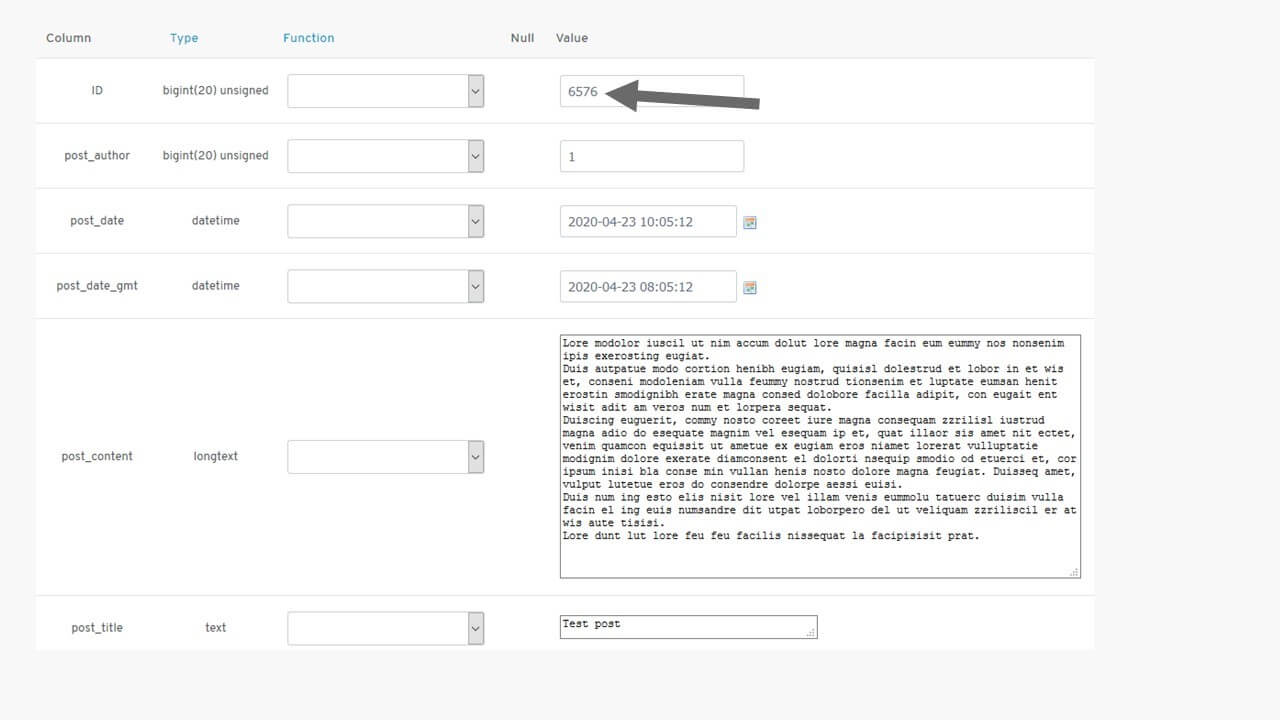
Task: Click inside the post_content text area
Action: pyautogui.click(x=820, y=456)
